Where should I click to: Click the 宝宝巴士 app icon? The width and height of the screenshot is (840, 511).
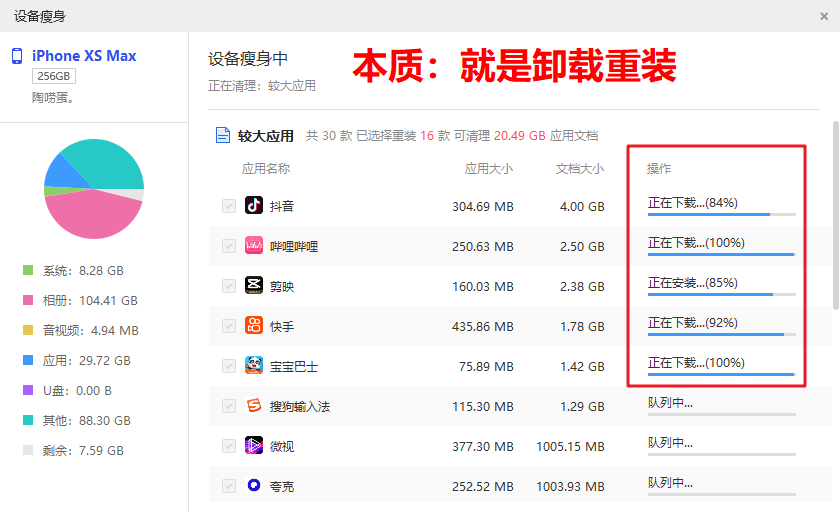254,365
